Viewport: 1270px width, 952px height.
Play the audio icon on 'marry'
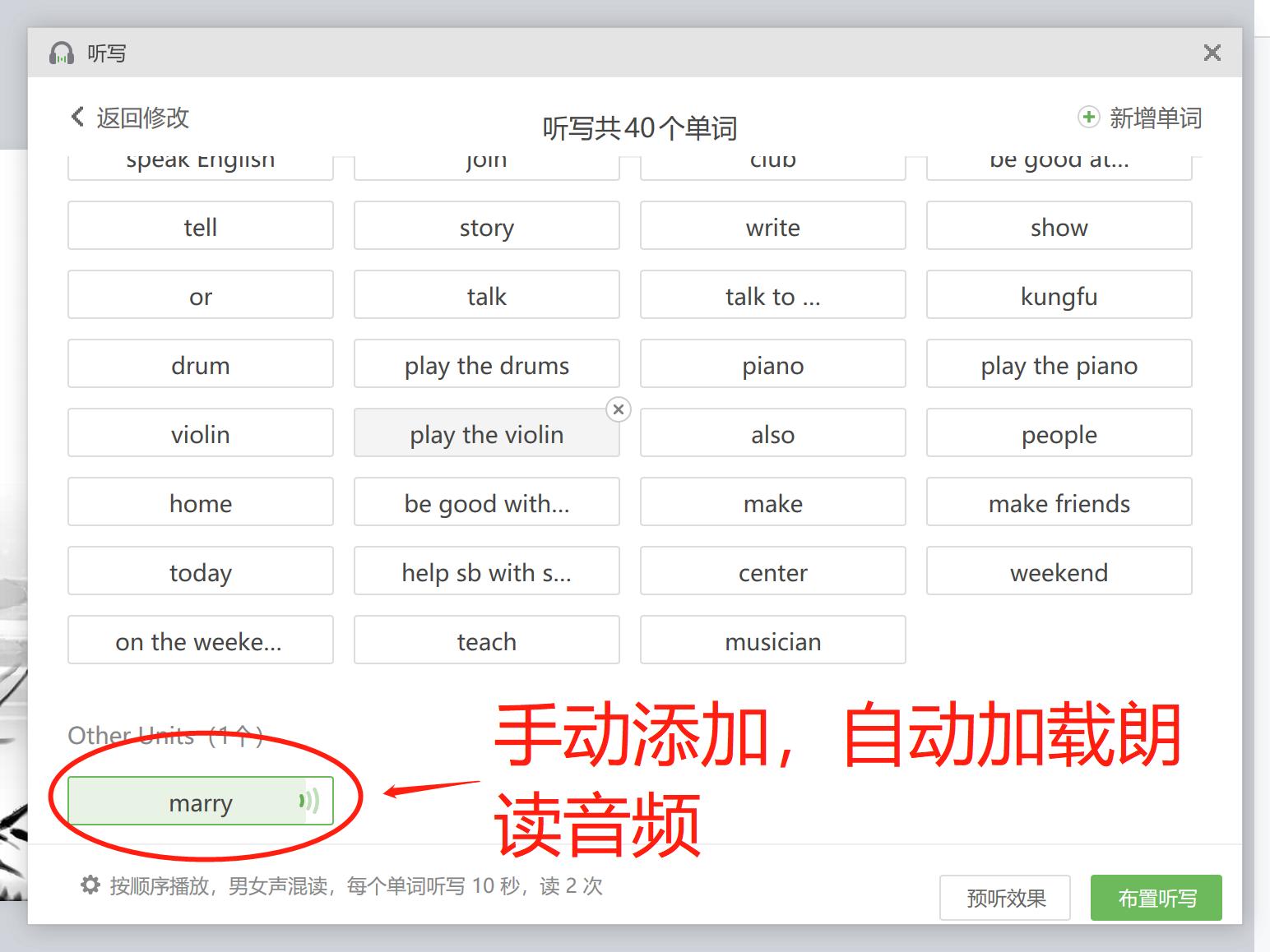tap(309, 801)
